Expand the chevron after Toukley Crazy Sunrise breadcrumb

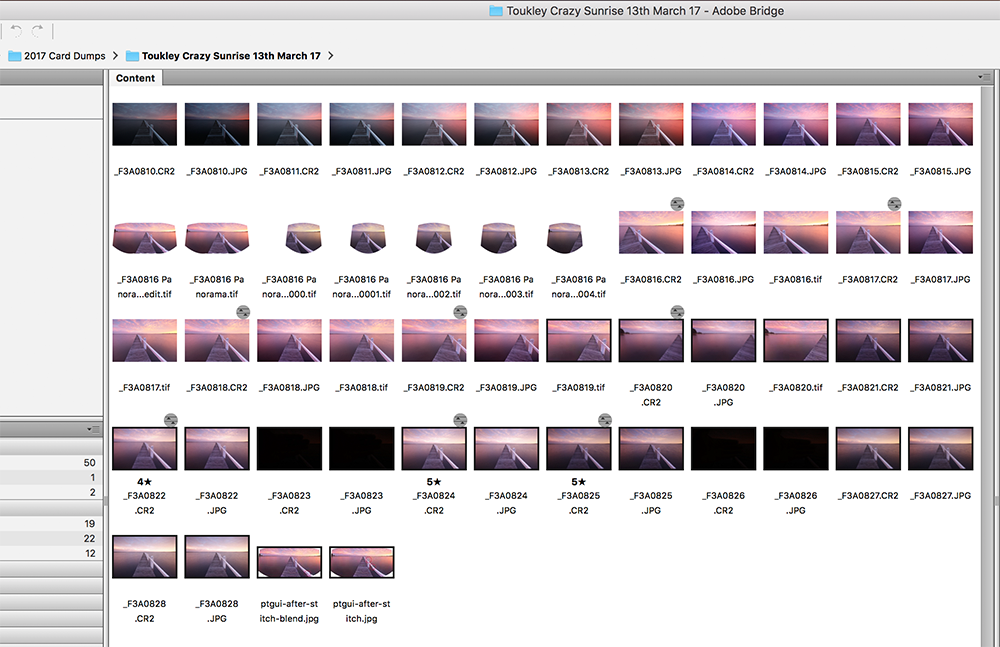tap(330, 56)
